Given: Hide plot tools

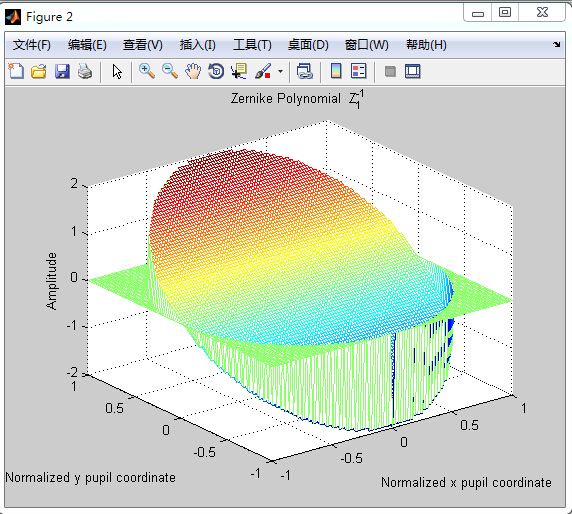Looking at the screenshot, I should (x=390, y=71).
